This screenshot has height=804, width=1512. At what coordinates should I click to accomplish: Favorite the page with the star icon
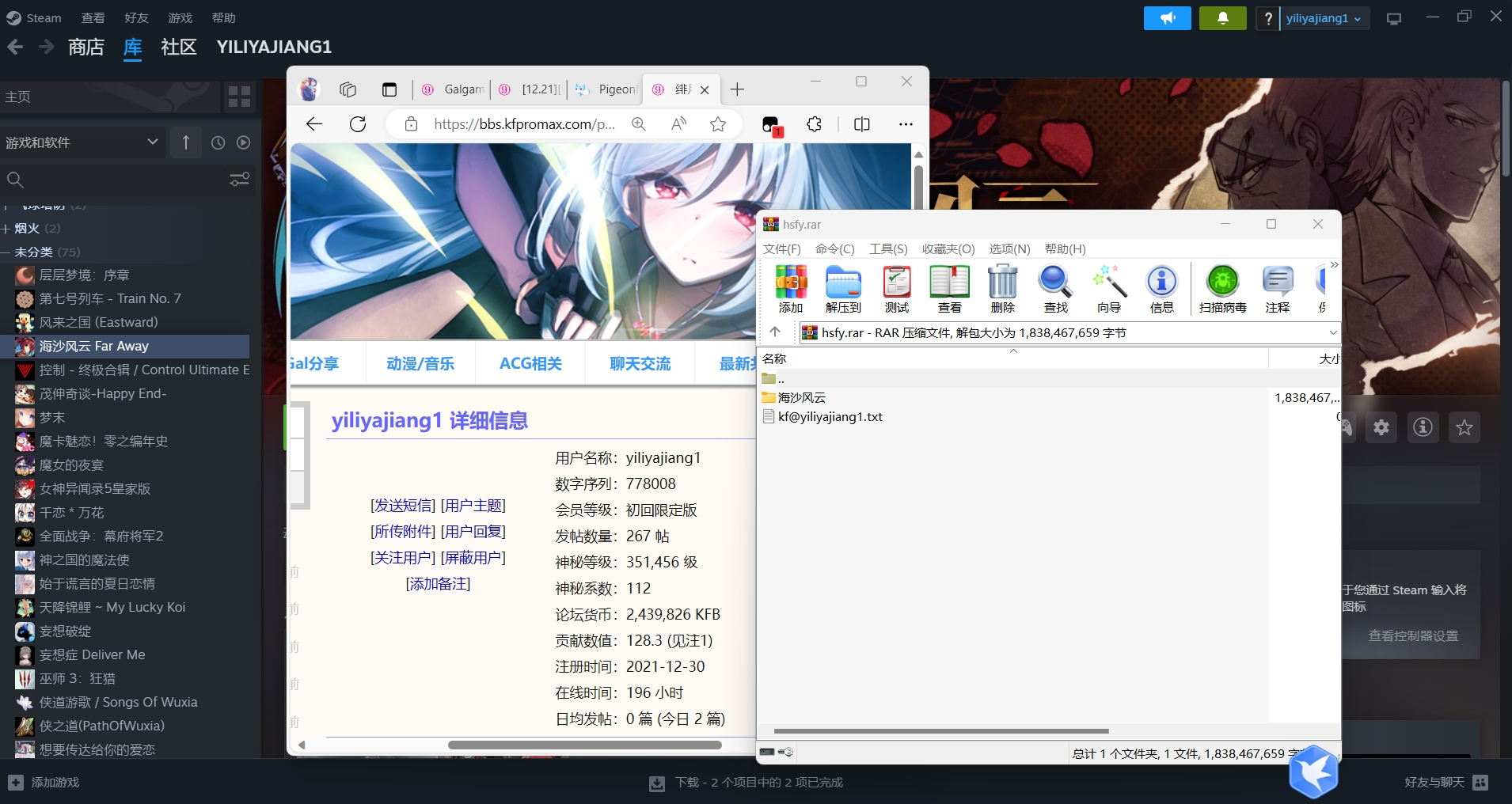pos(718,124)
